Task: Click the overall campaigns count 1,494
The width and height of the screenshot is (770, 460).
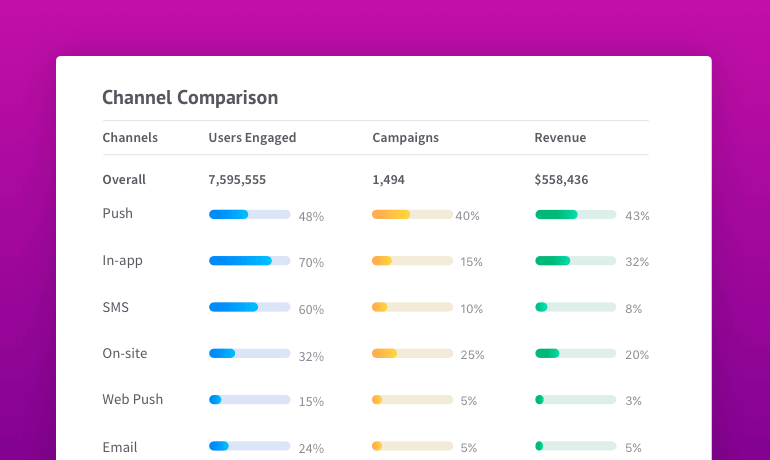Action: (388, 180)
